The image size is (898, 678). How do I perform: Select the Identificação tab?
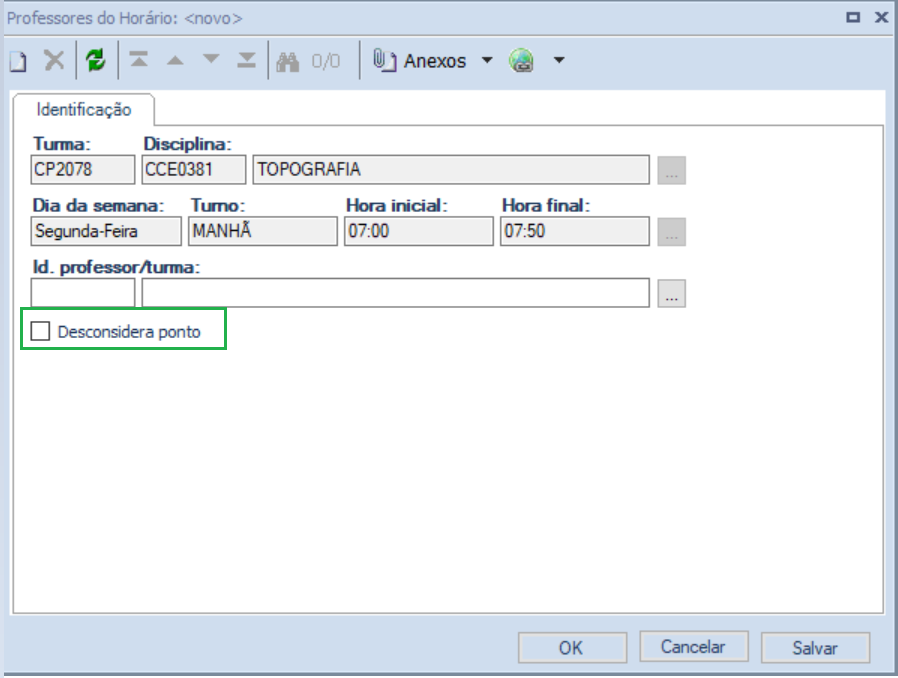[84, 109]
